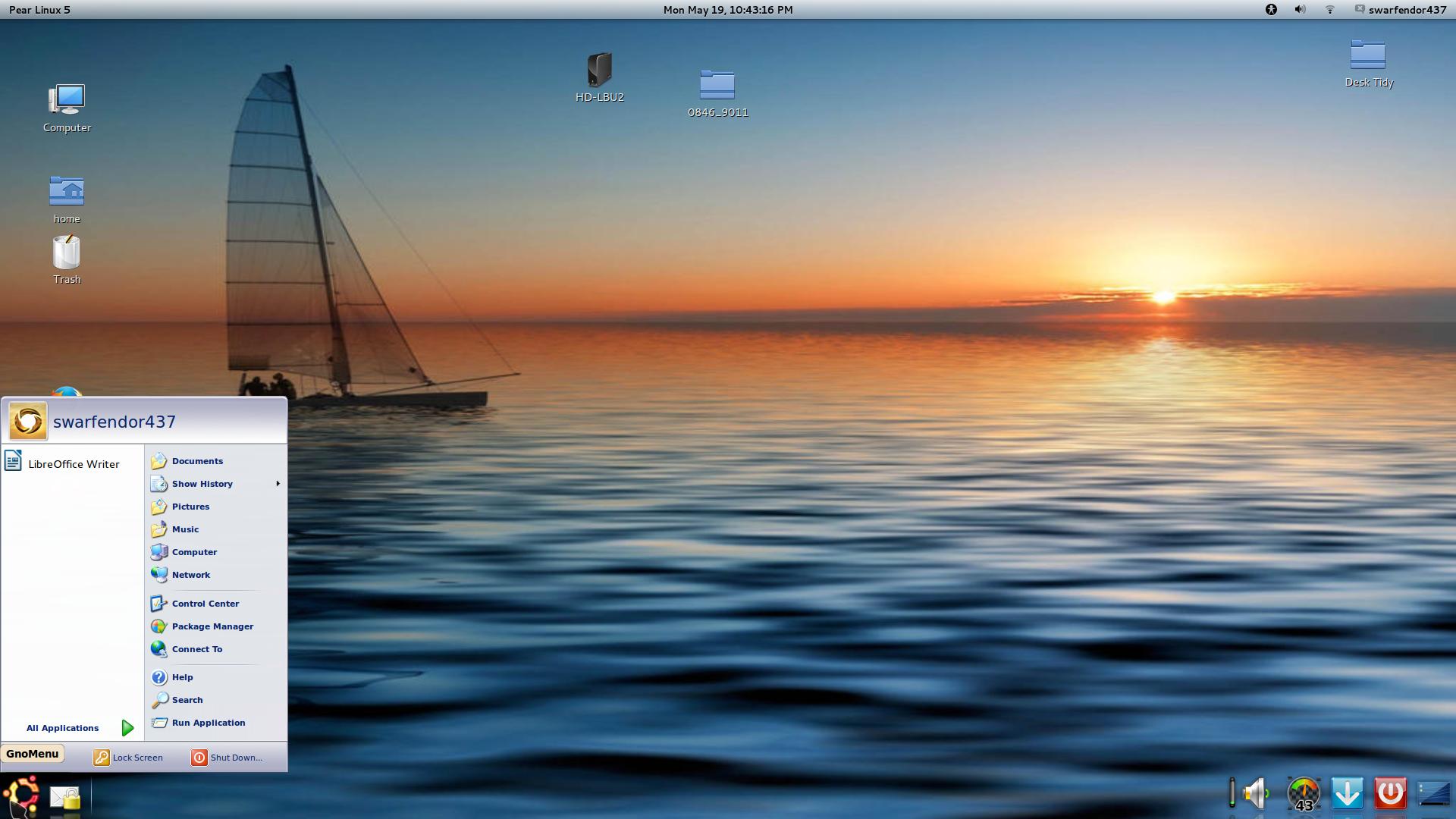Click the accessibility icon in top panel
1456x819 pixels.
pyautogui.click(x=1271, y=10)
